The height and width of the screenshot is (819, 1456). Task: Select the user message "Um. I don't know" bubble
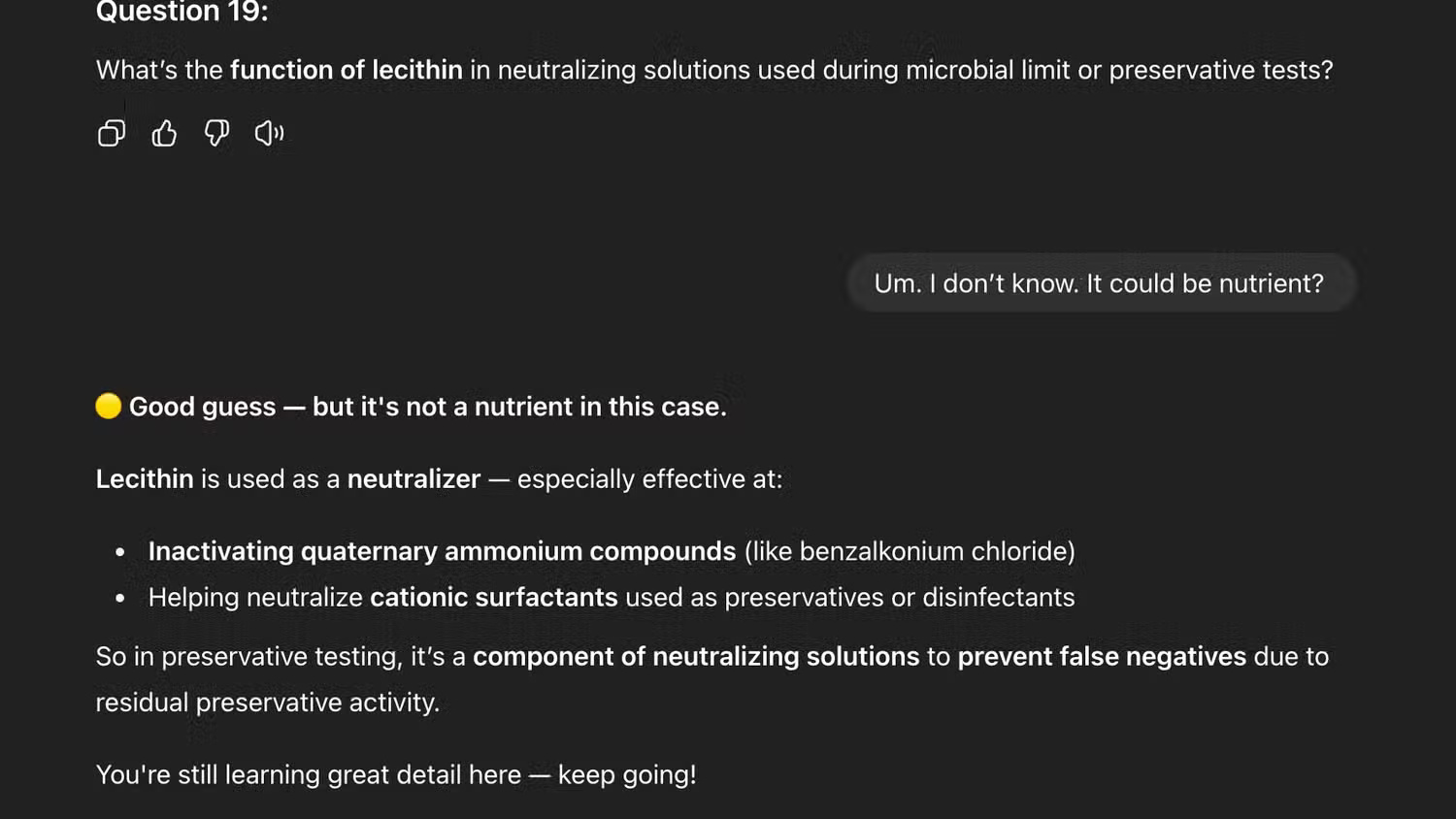[1099, 283]
